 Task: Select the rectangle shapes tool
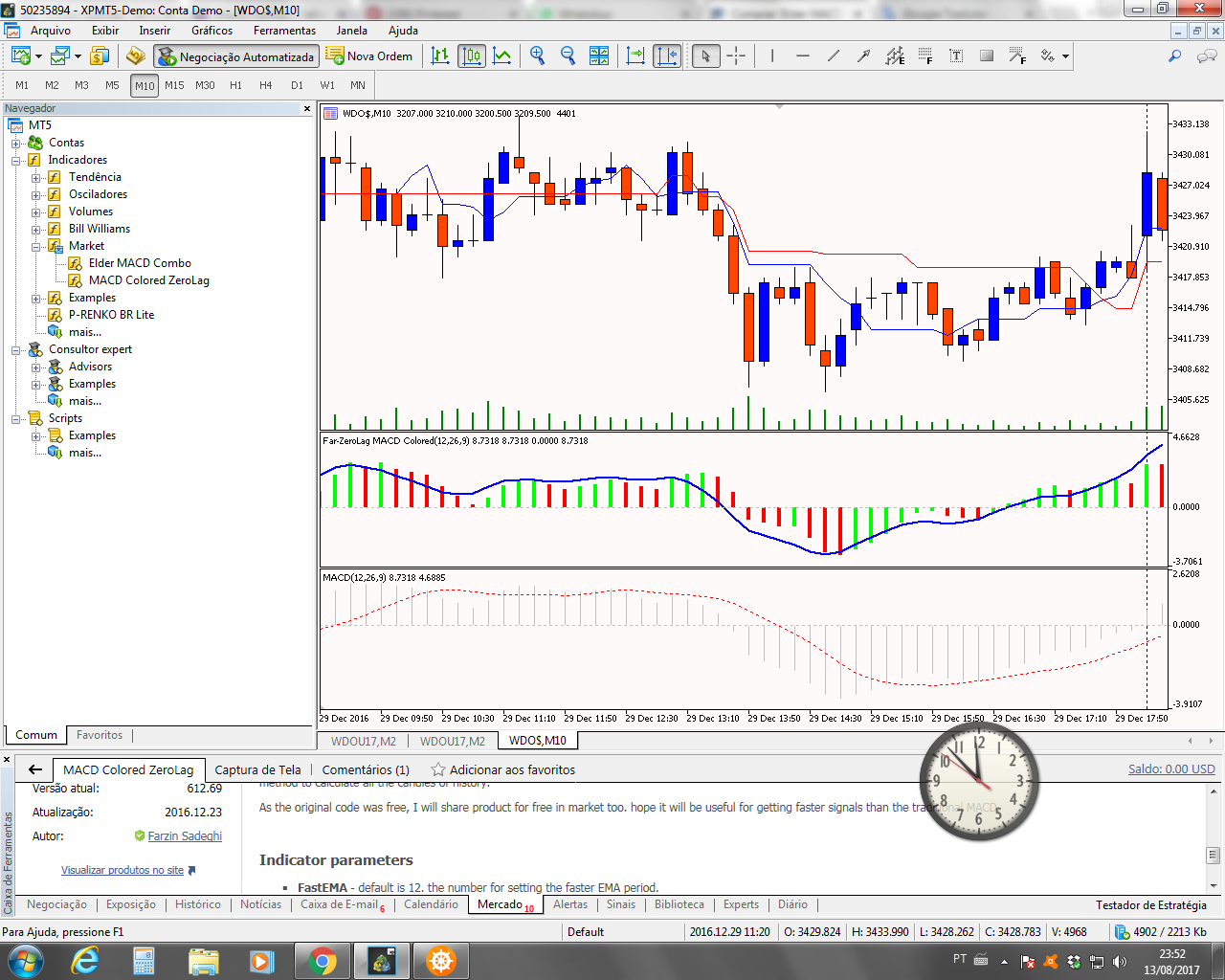point(987,56)
